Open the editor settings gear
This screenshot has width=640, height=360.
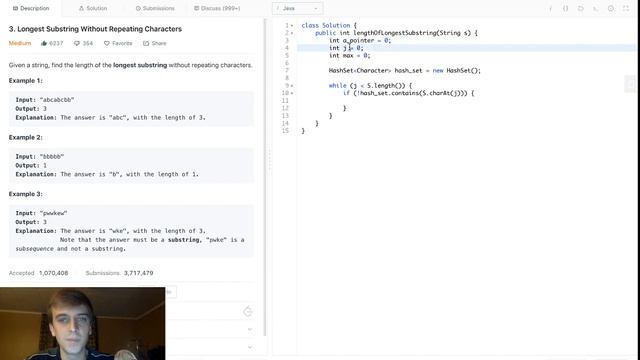pyautogui.click(x=611, y=8)
